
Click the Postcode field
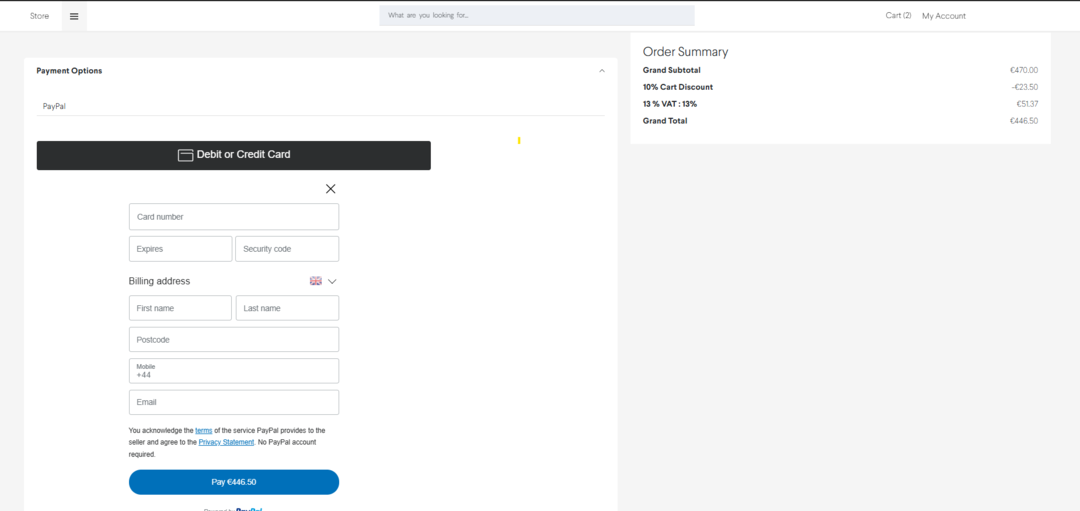(233, 340)
